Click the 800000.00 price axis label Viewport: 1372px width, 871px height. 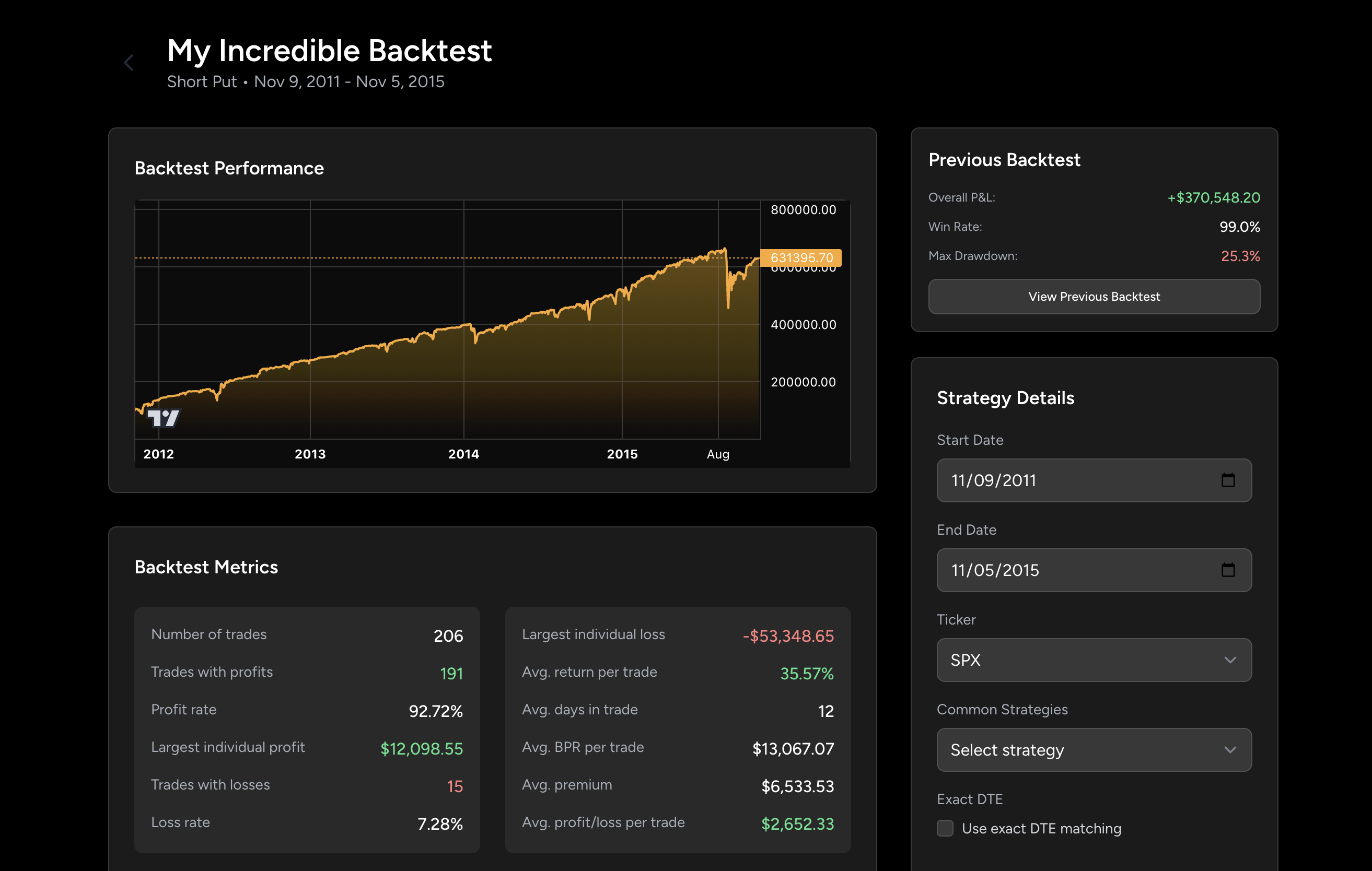[804, 209]
